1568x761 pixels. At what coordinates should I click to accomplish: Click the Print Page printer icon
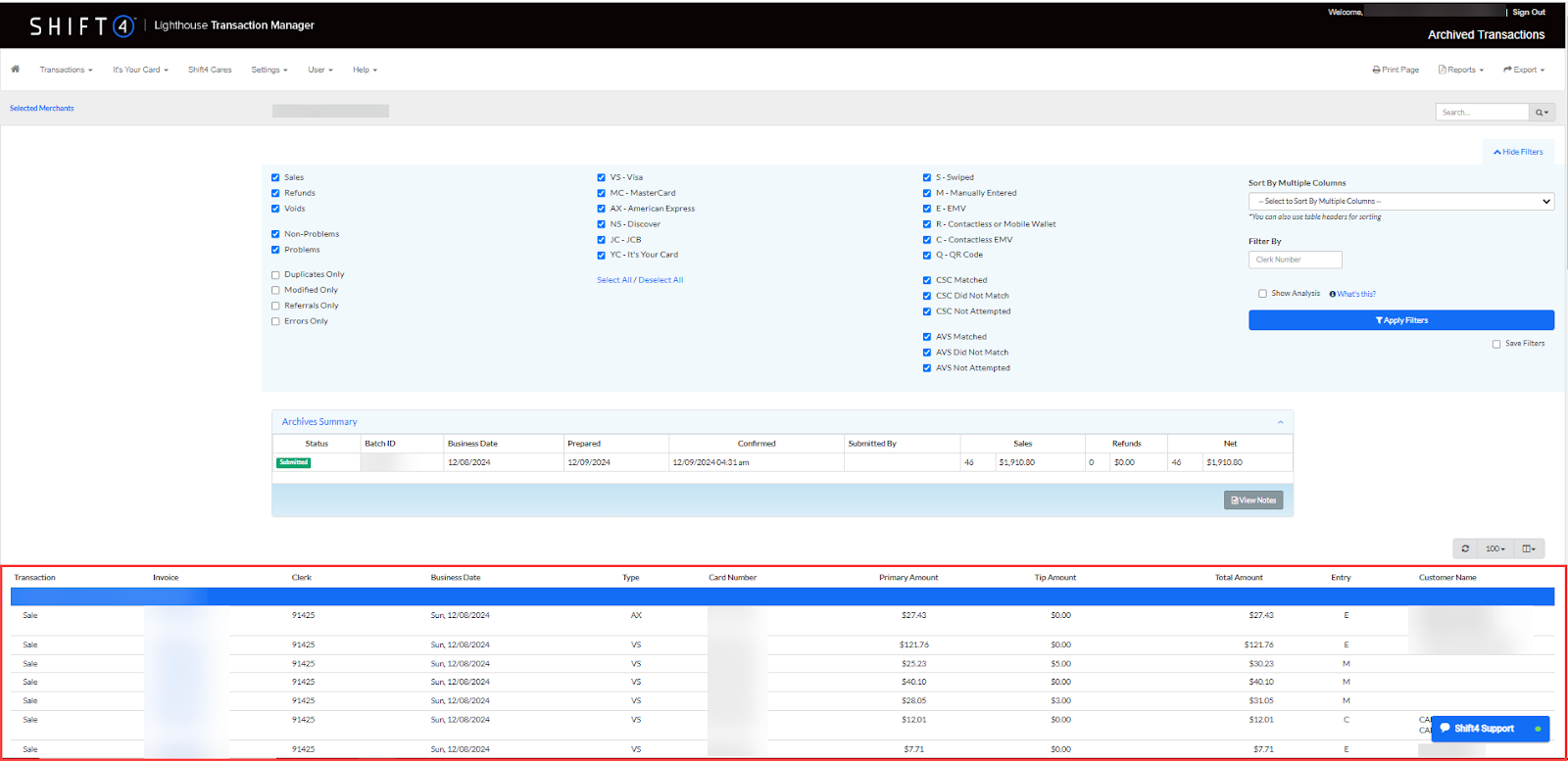click(1377, 71)
